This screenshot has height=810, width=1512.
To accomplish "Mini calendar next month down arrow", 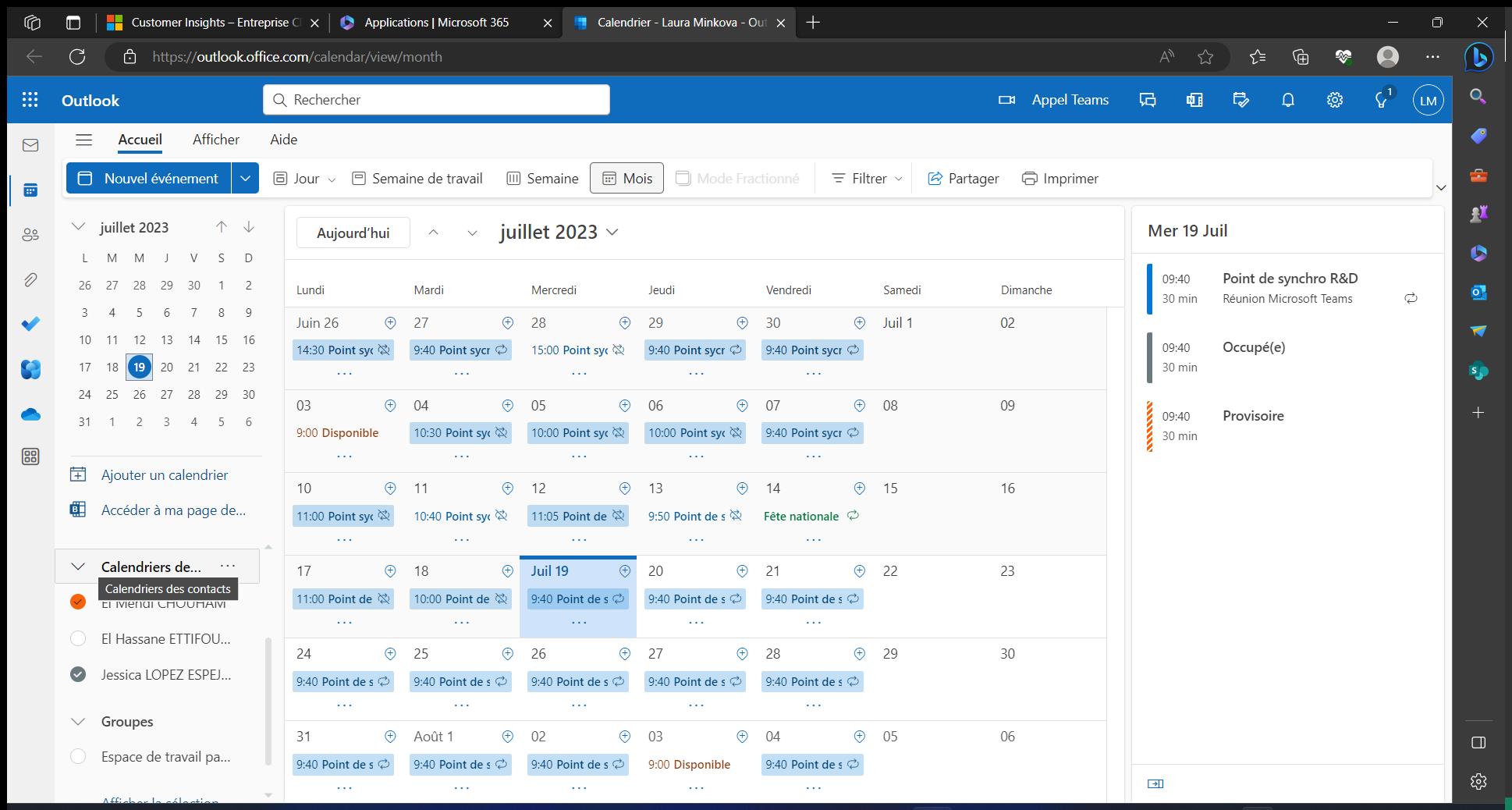I will coord(249,227).
